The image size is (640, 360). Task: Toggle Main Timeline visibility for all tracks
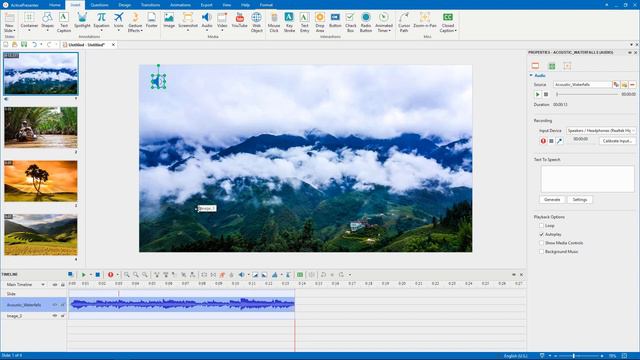tap(55, 284)
